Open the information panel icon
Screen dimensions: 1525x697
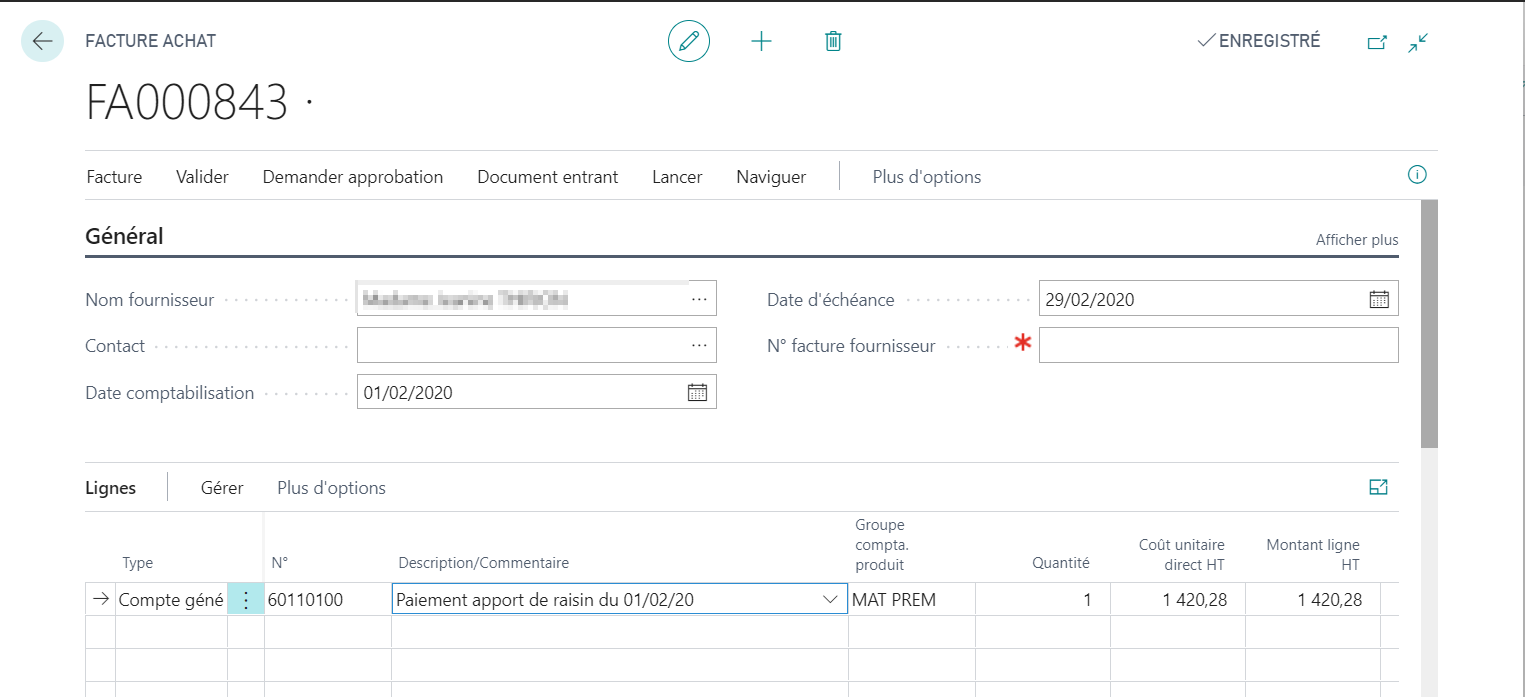coord(1417,175)
